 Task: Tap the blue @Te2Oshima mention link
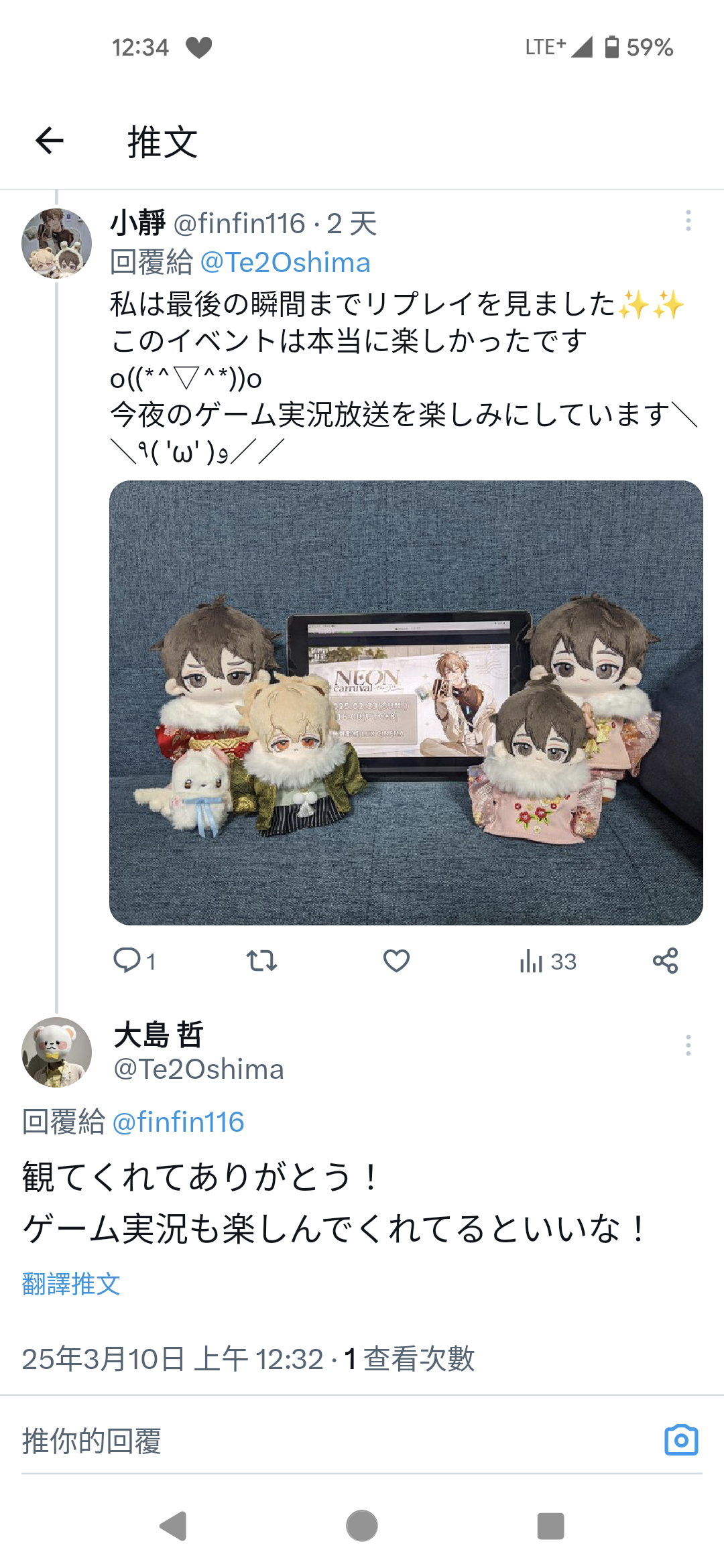(x=285, y=262)
